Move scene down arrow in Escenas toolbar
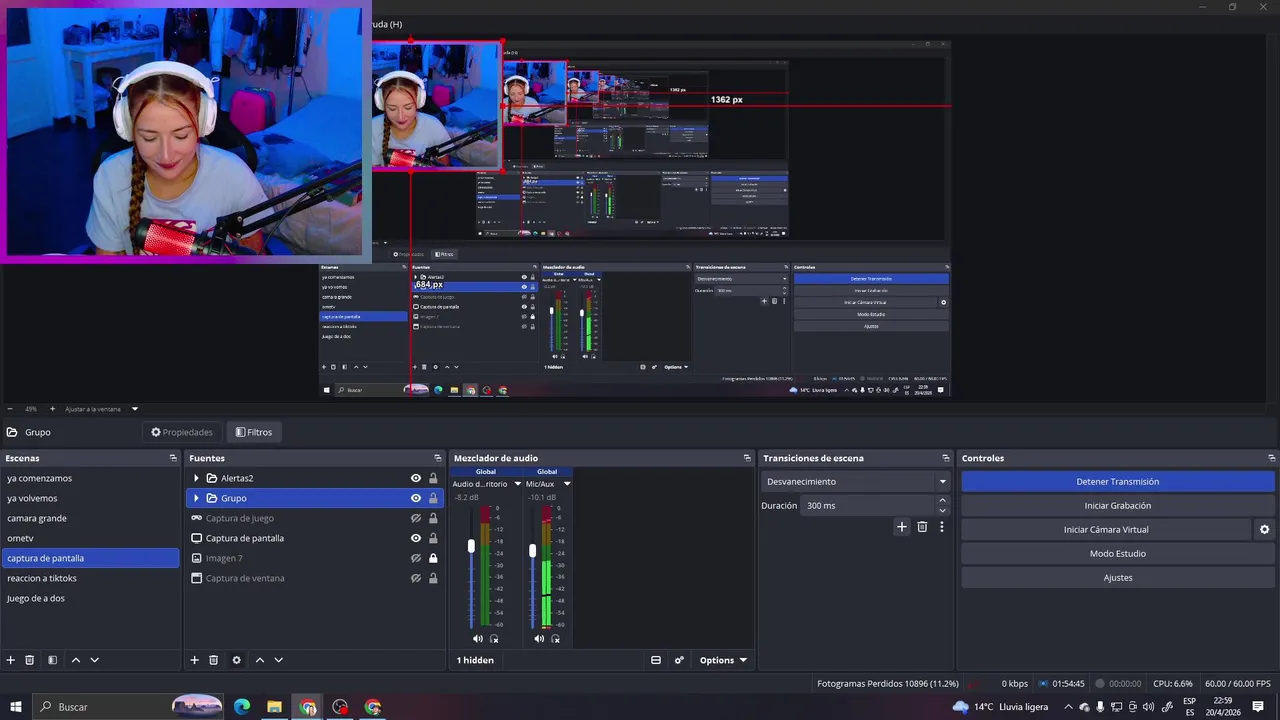Image resolution: width=1280 pixels, height=720 pixels. [x=95, y=660]
